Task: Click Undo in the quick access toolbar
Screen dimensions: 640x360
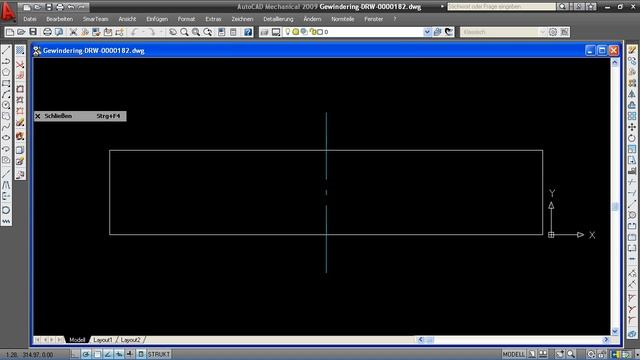Action: click(x=71, y=7)
